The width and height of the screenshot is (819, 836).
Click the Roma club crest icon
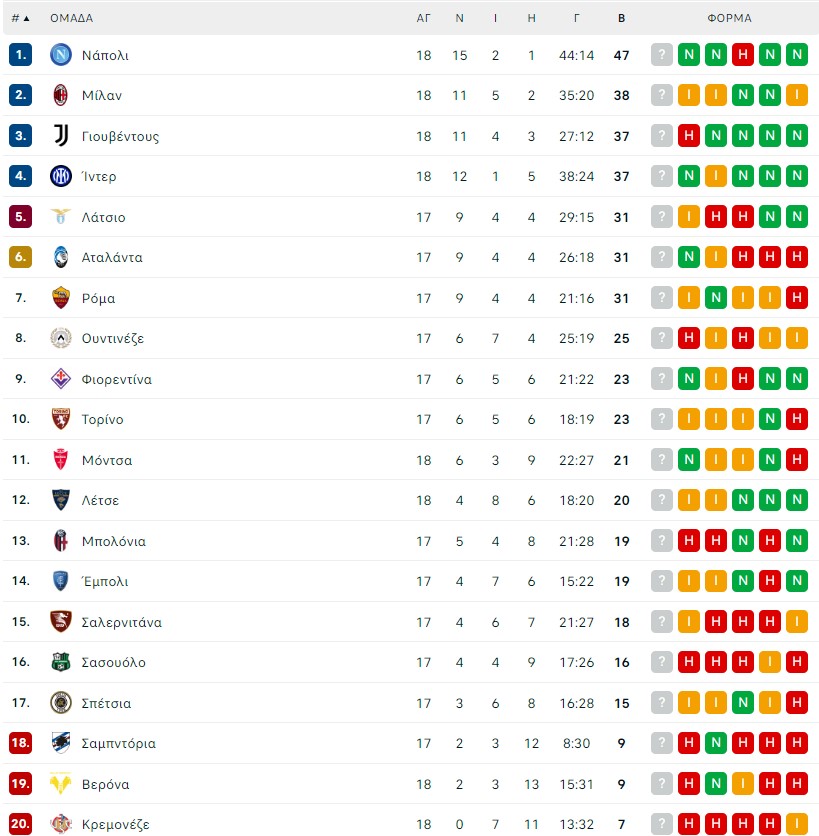pos(61,298)
